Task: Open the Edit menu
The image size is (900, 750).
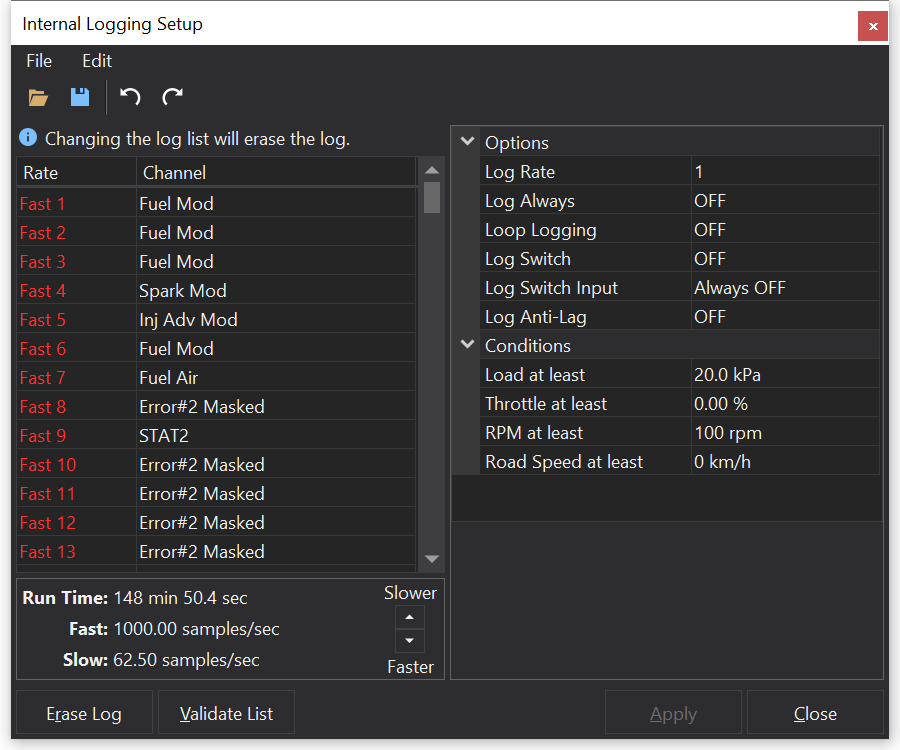Action: (97, 61)
